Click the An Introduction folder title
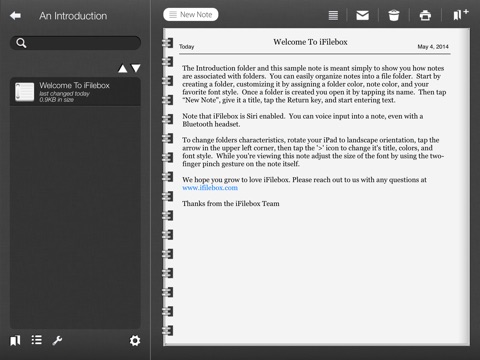 click(x=73, y=16)
